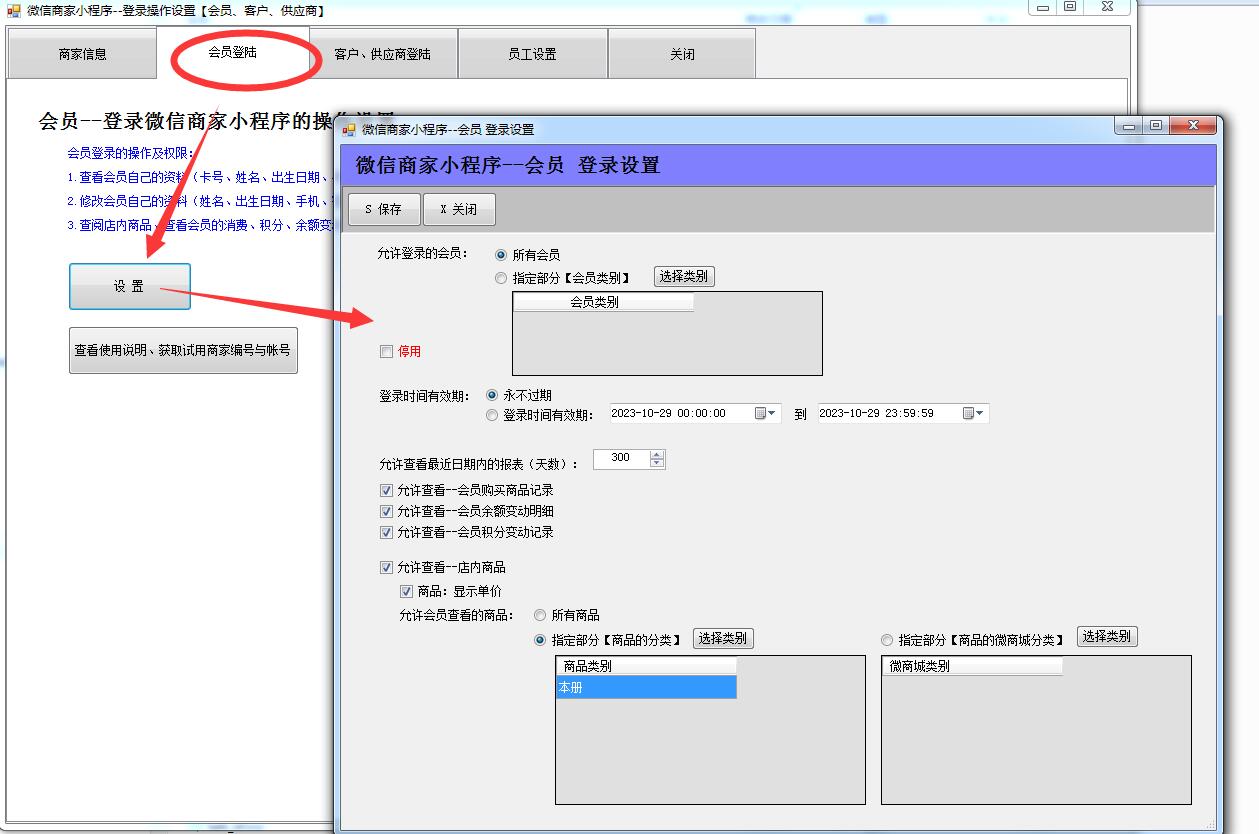
Task: Choose the 永不过期 radio button
Action: coord(491,395)
